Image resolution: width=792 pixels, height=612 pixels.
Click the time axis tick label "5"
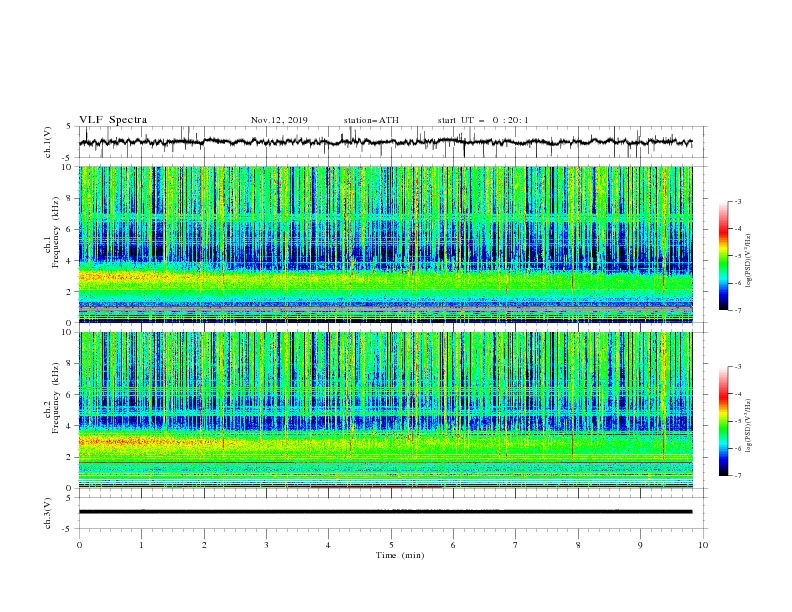click(391, 545)
